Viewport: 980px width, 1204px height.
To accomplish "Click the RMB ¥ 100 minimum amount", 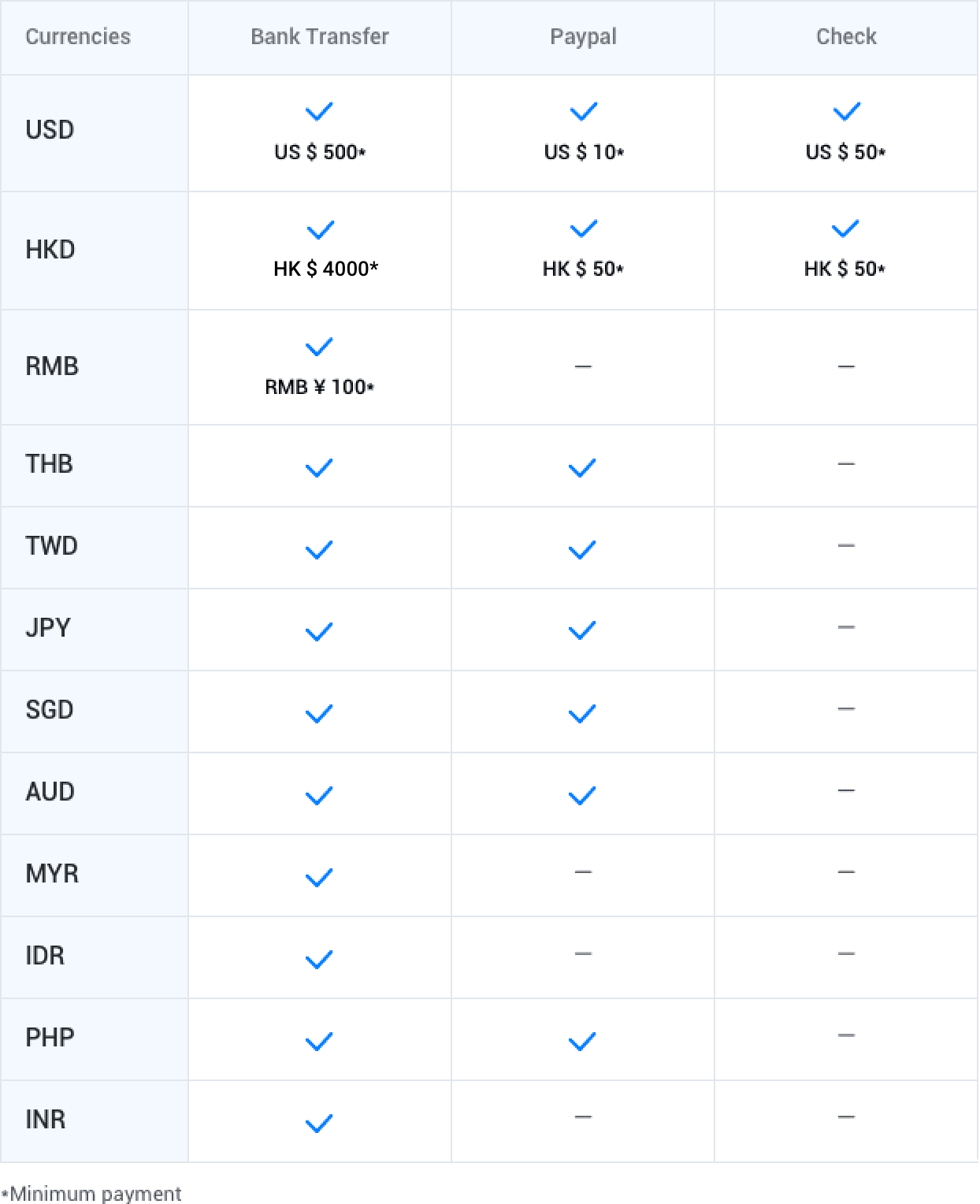I will (x=319, y=387).
